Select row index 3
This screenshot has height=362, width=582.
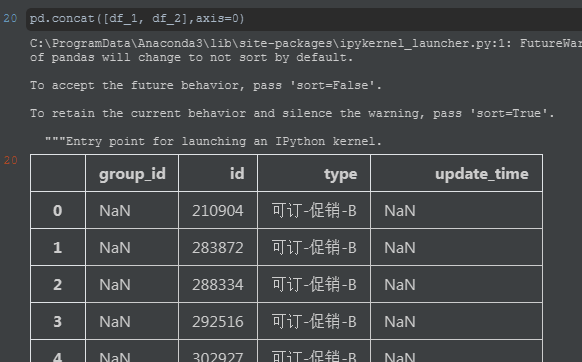[58, 321]
